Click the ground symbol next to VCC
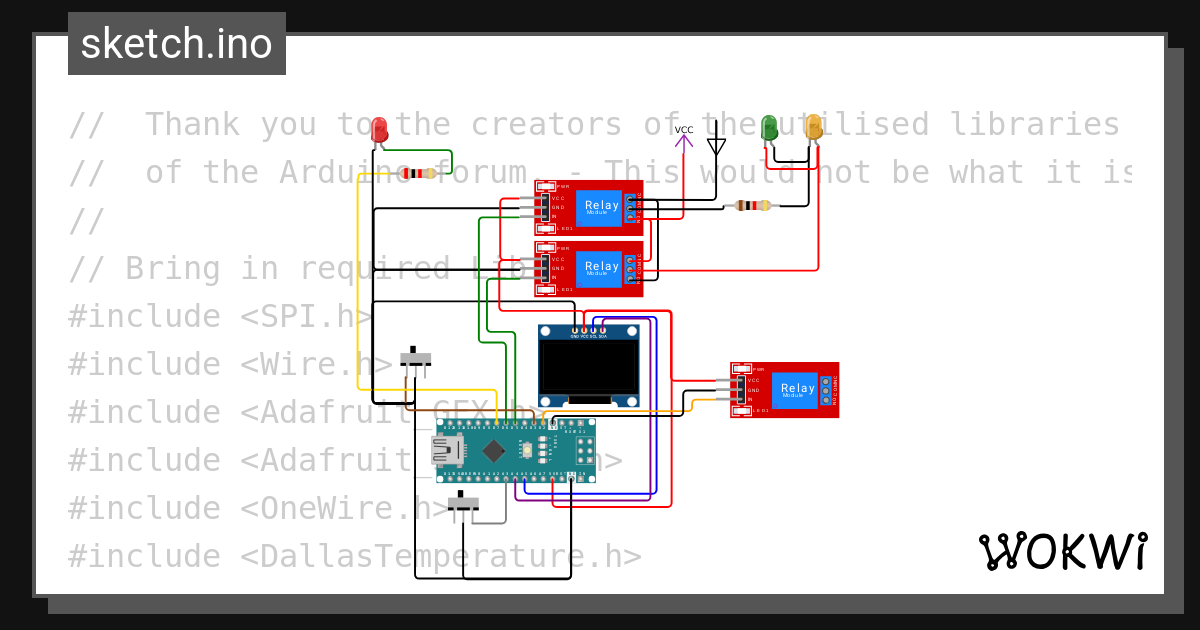 (716, 138)
